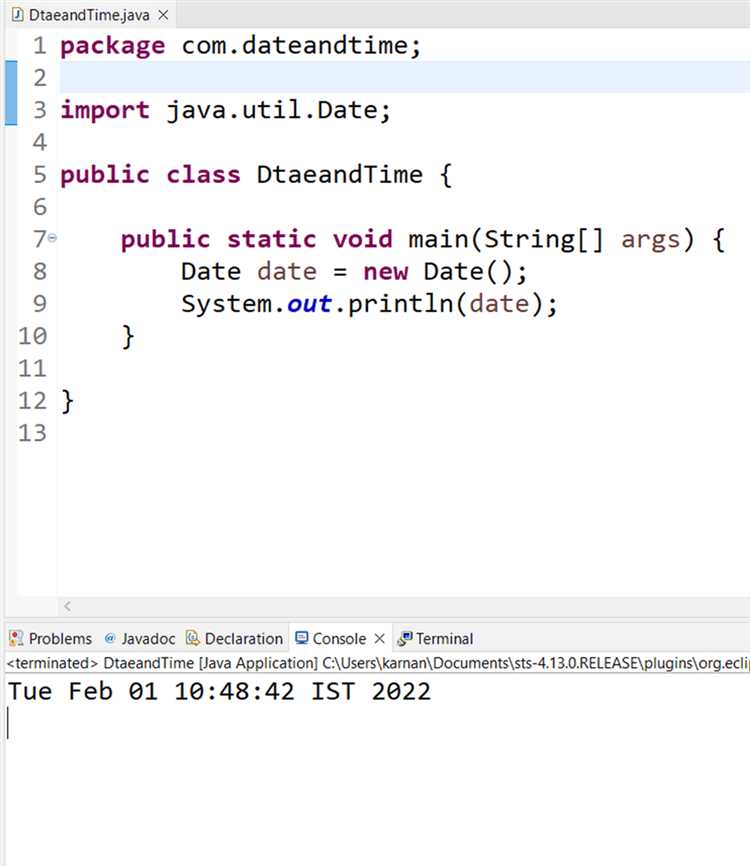Collapse the main method fold marker

[x=52, y=239]
